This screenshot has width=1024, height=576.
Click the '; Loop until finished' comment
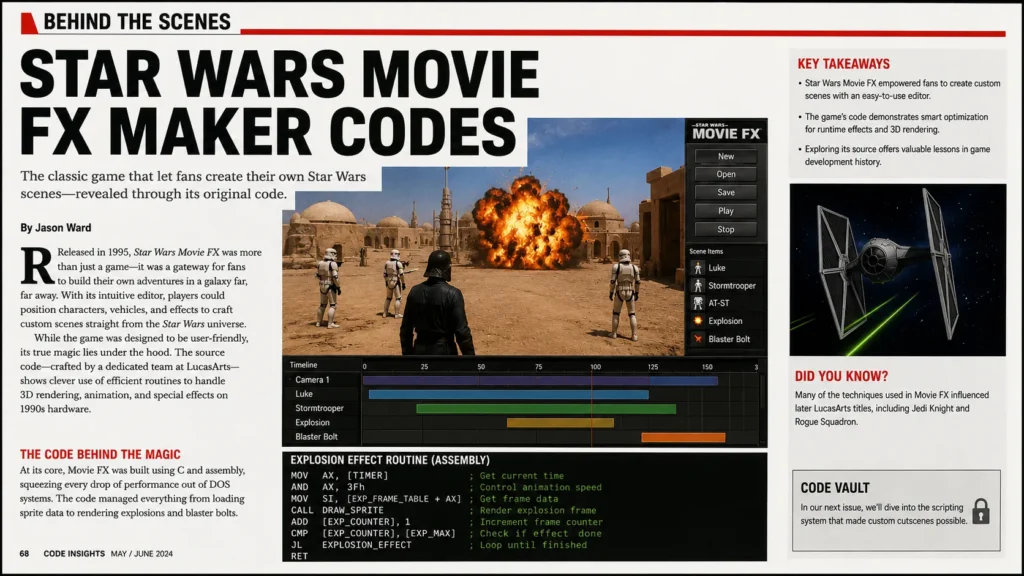coord(528,545)
